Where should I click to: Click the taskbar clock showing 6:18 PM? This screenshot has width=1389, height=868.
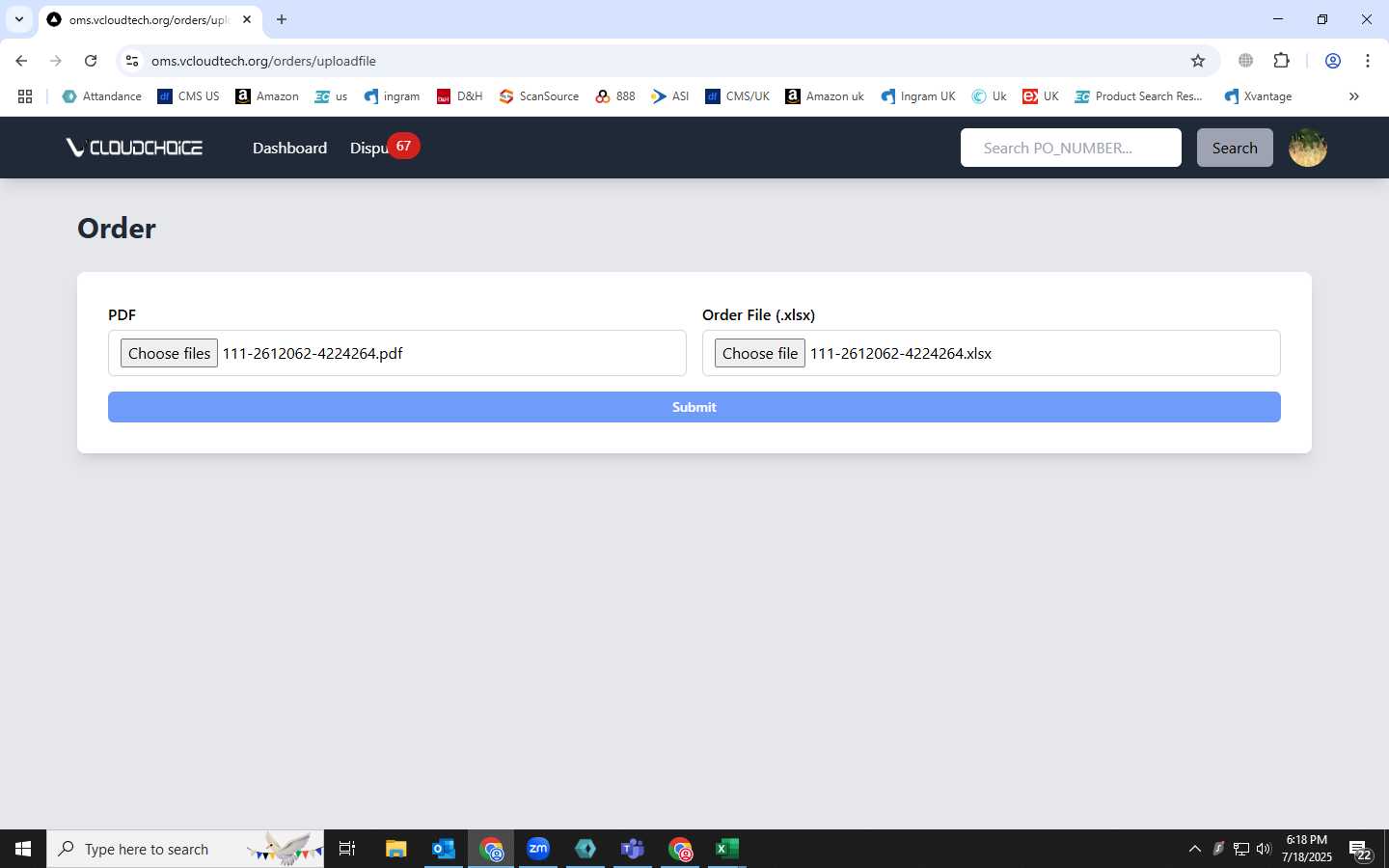click(x=1306, y=849)
